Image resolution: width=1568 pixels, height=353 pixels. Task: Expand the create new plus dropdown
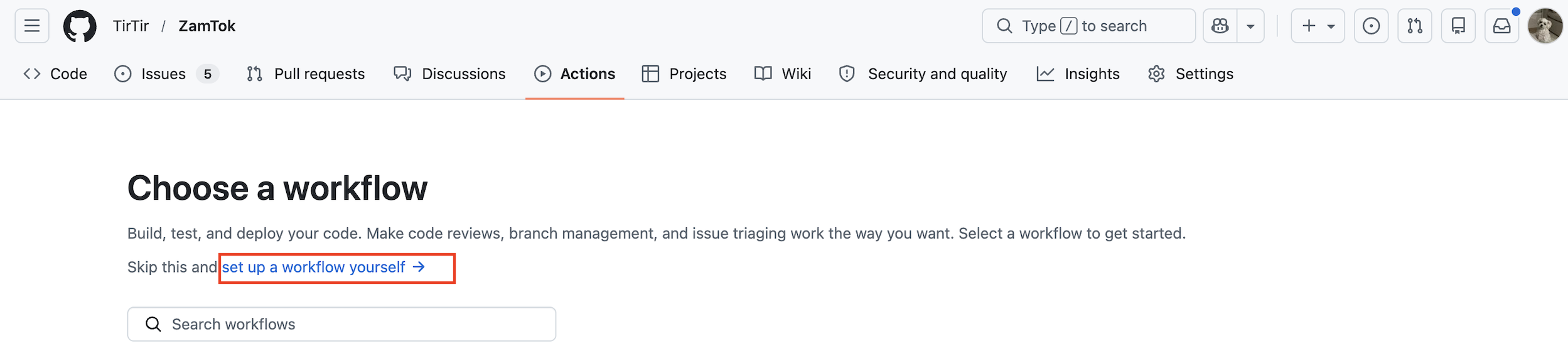(1318, 26)
